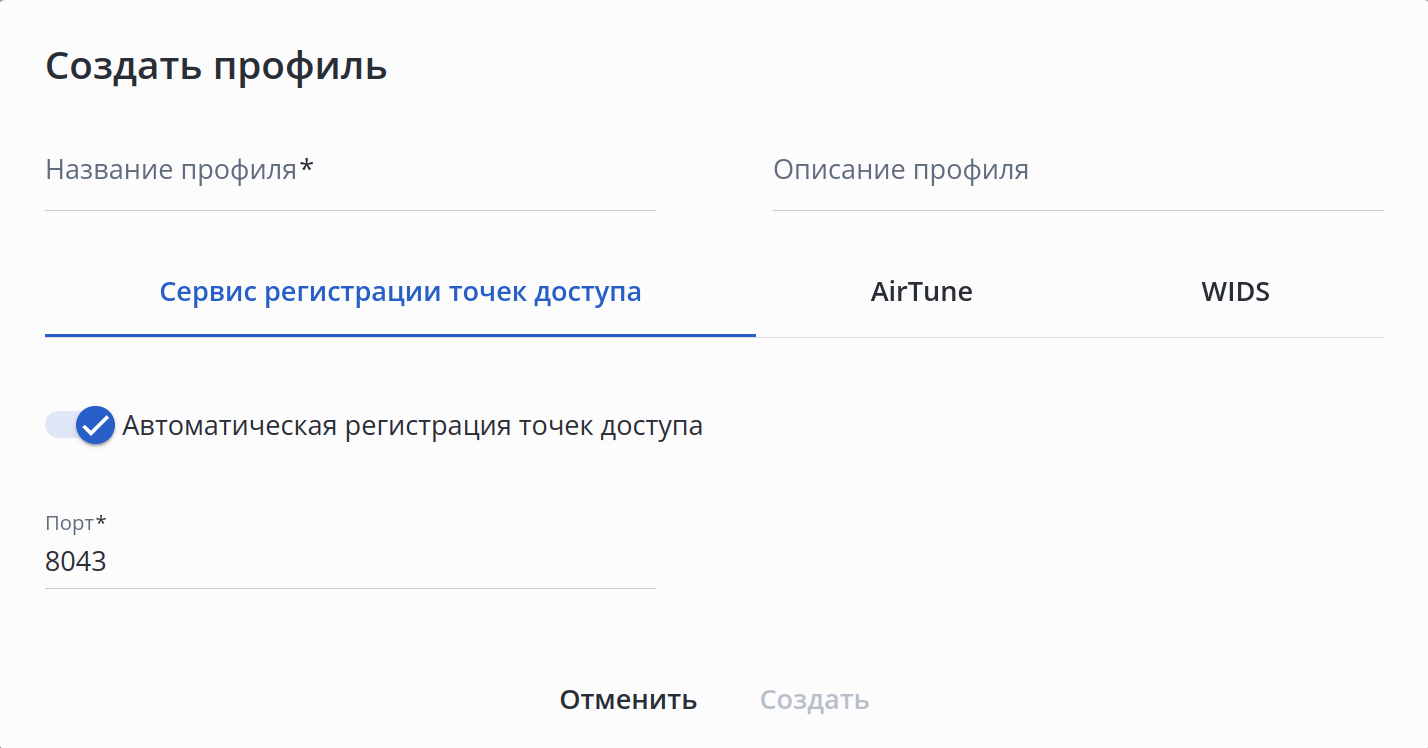1428x748 pixels.
Task: Click the Создать профиль dialog heading
Action: (216, 67)
